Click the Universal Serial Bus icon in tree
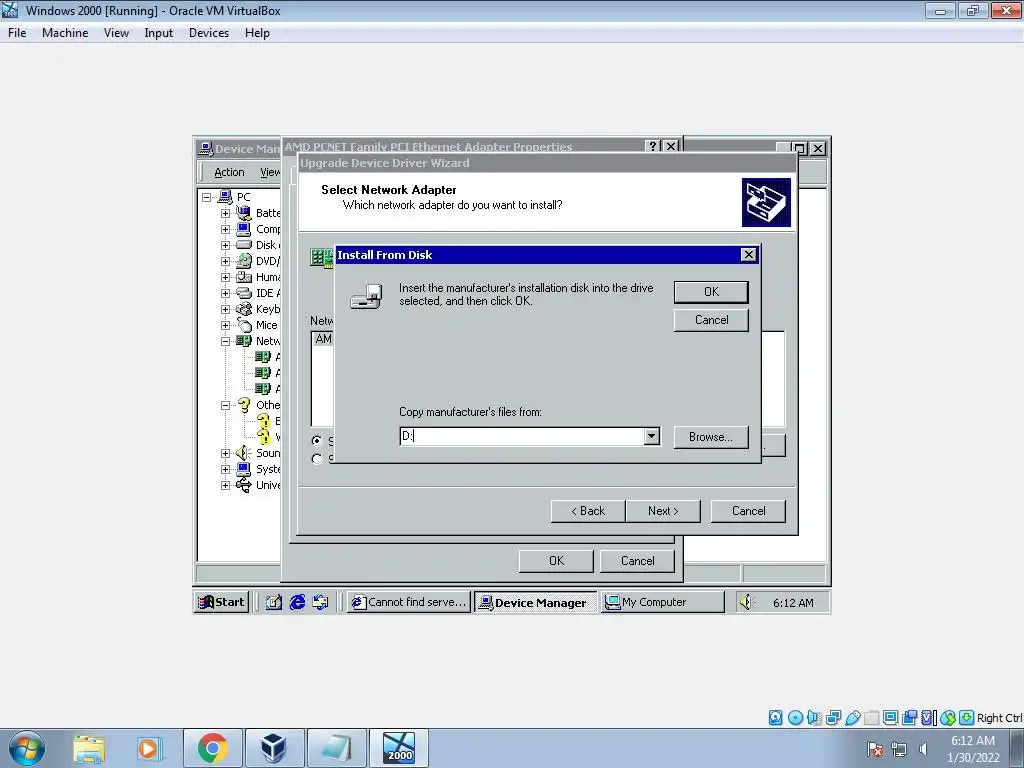 [244, 485]
